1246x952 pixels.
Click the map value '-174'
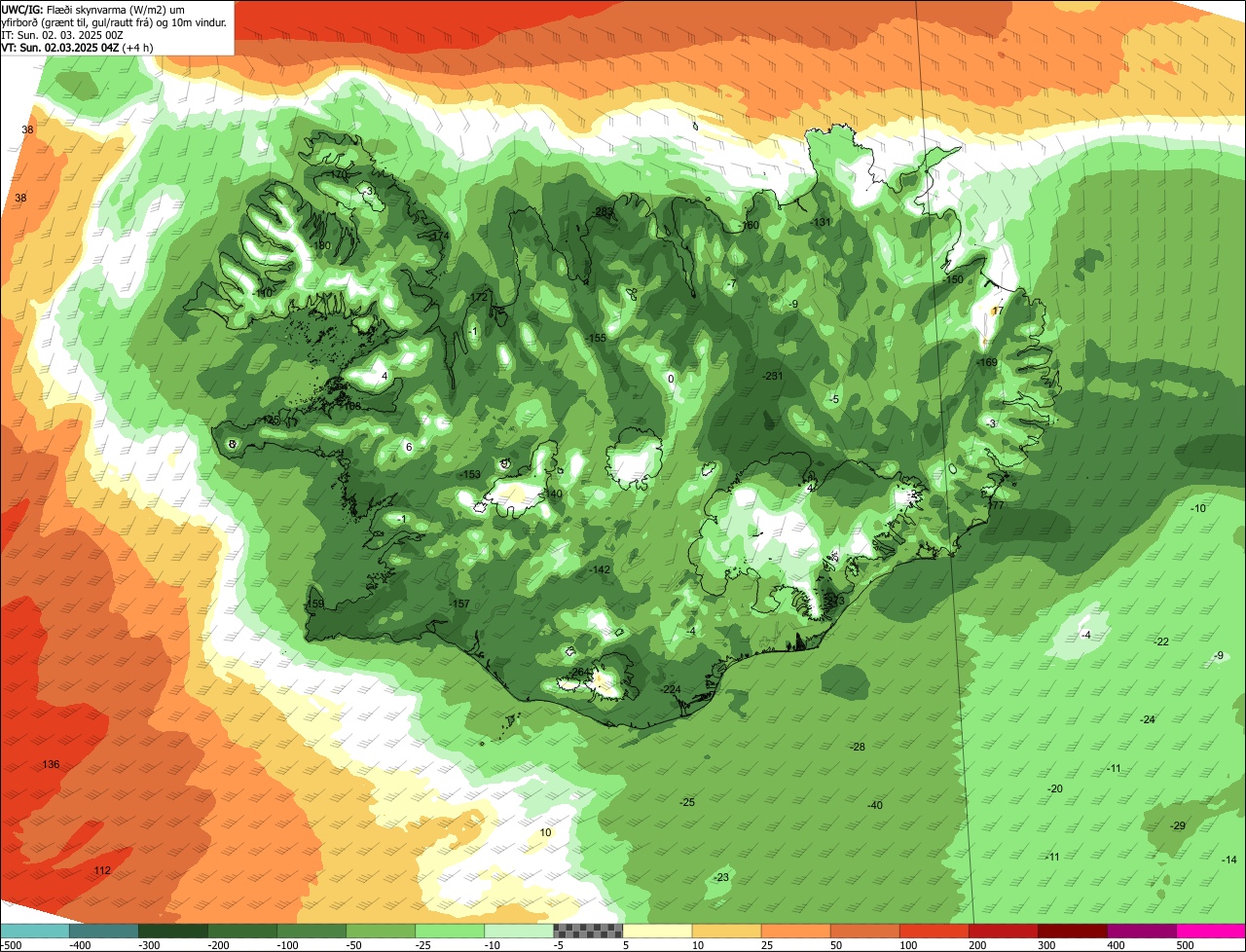pyautogui.click(x=439, y=236)
